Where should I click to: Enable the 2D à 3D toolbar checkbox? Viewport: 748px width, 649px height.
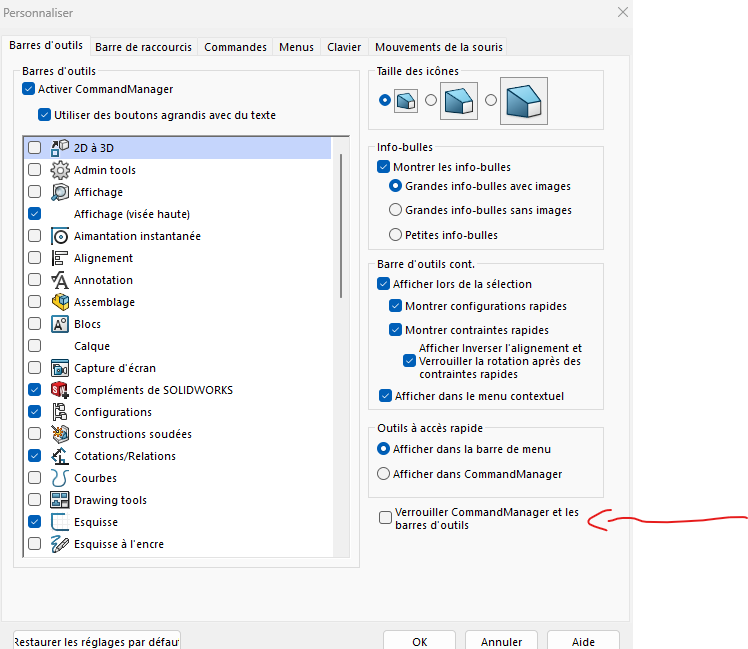35,148
